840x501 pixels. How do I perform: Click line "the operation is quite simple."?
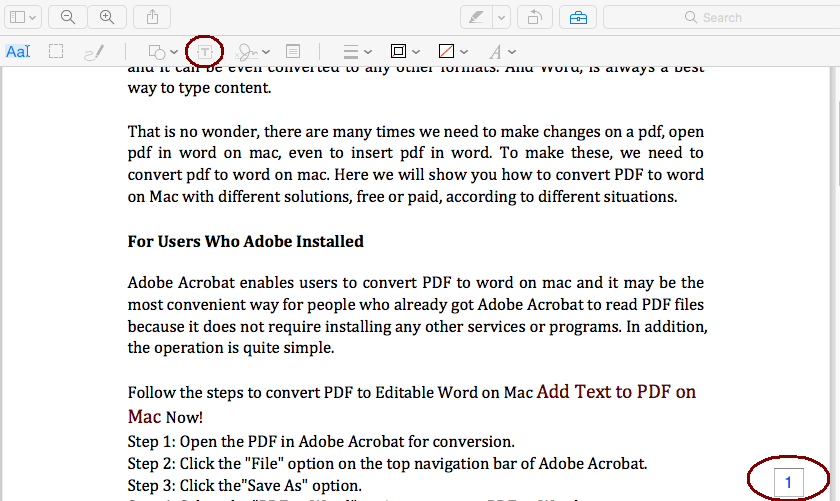click(231, 348)
